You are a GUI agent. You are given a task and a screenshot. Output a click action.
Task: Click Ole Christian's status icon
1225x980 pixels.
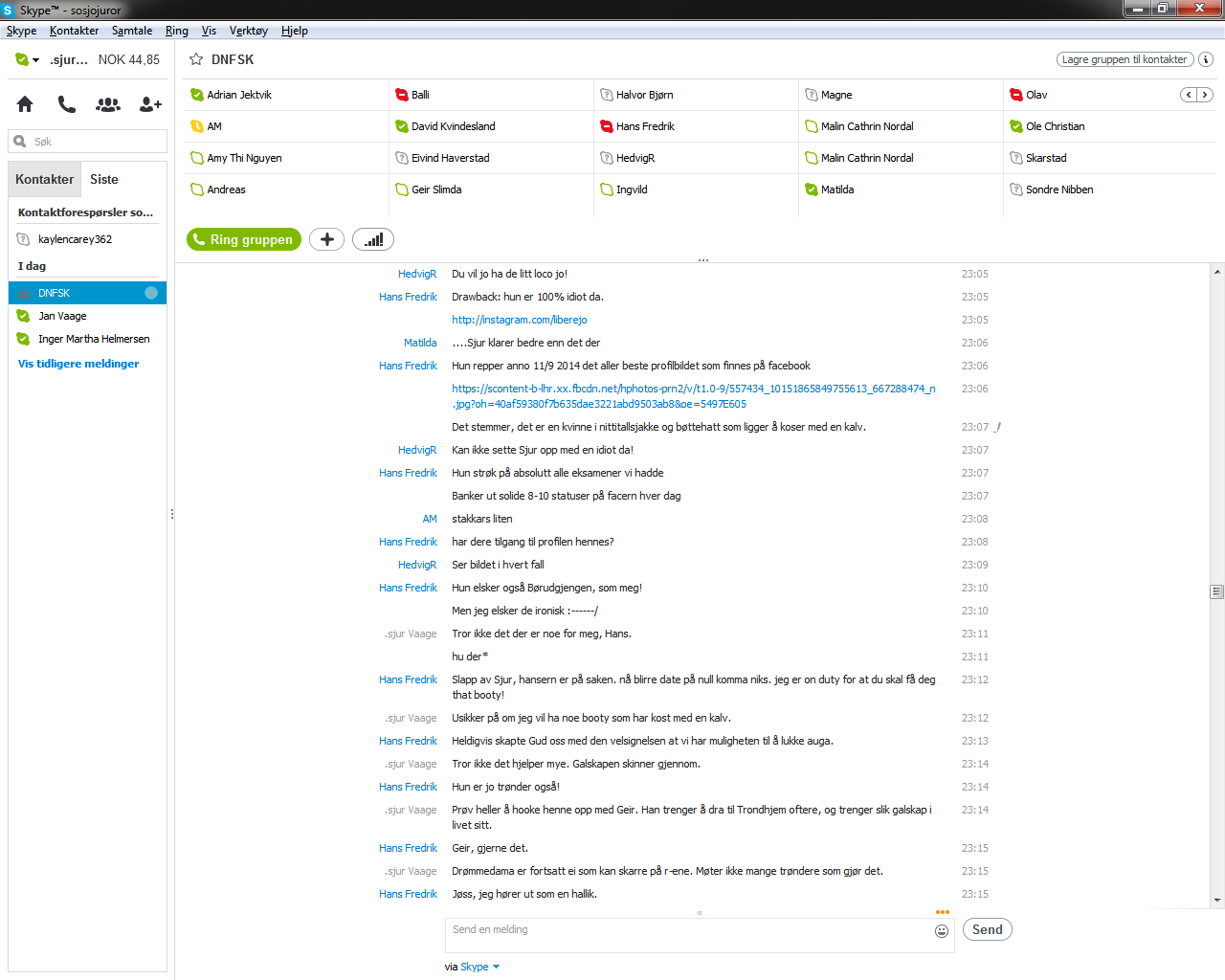coord(1016,126)
